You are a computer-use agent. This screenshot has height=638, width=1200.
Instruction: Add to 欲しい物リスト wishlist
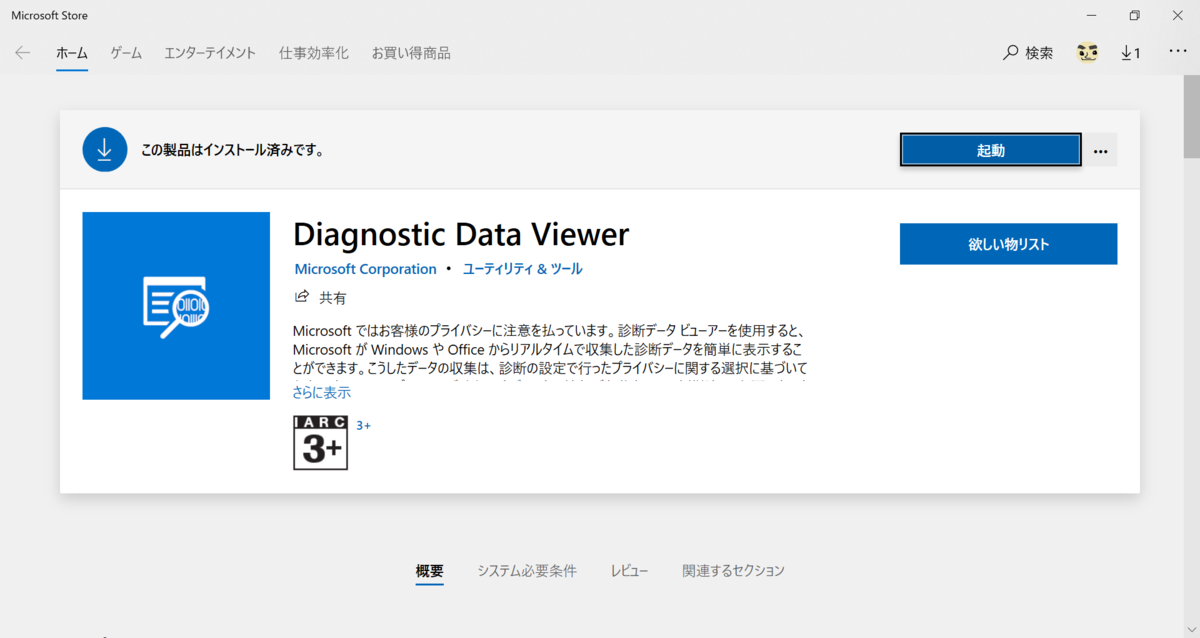(1008, 244)
